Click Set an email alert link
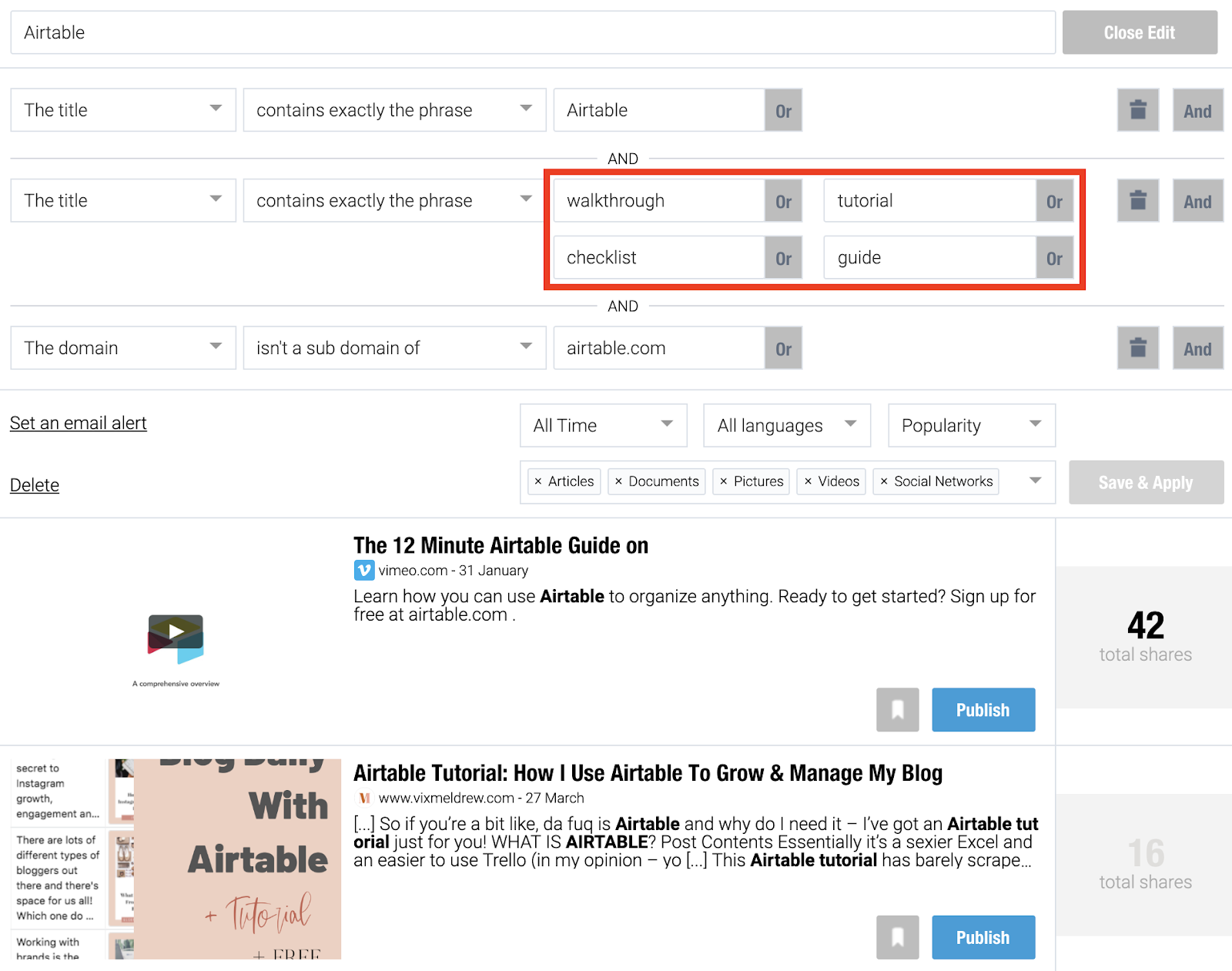Screen dimensions: 1232x971 pyautogui.click(x=79, y=424)
